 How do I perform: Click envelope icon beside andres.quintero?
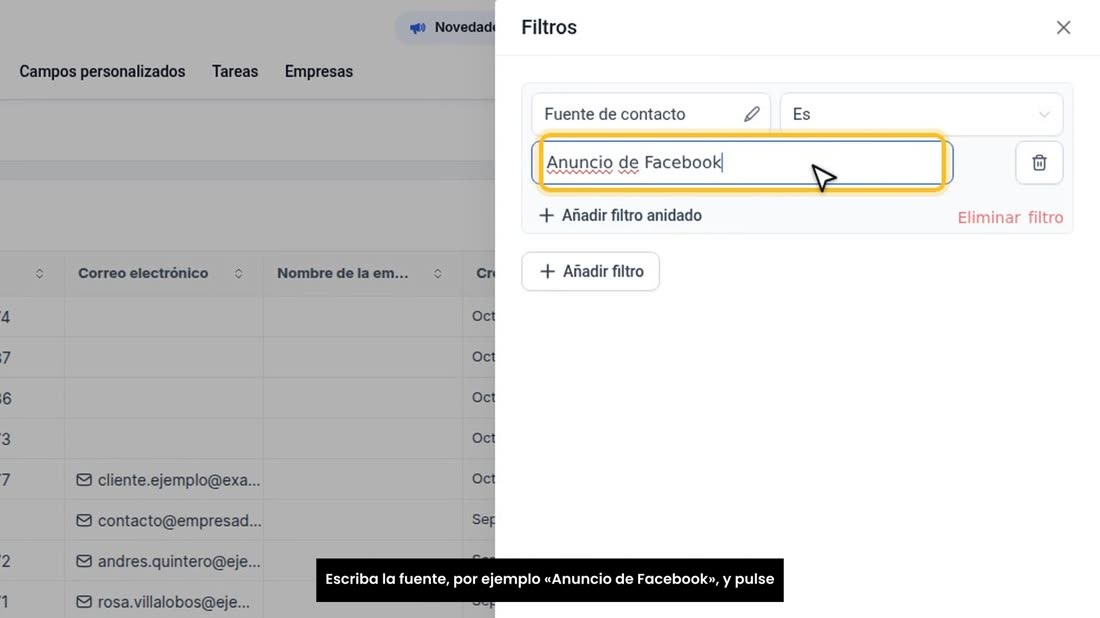(84, 561)
